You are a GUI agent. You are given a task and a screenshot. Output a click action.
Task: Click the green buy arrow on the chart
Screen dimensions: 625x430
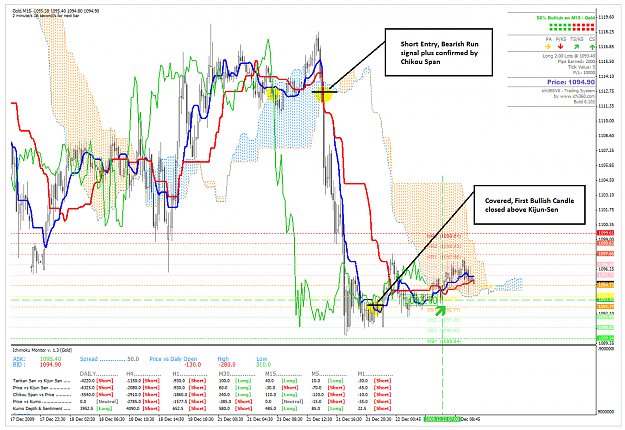click(x=440, y=310)
